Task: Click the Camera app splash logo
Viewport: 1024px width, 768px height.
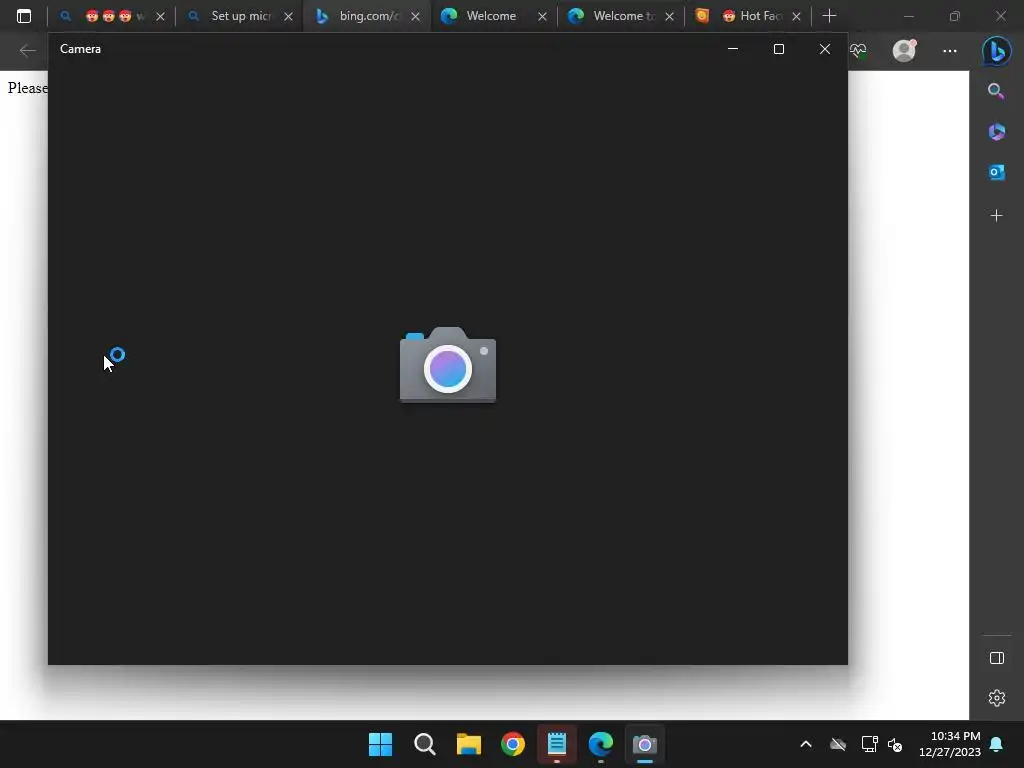Action: coord(448,364)
